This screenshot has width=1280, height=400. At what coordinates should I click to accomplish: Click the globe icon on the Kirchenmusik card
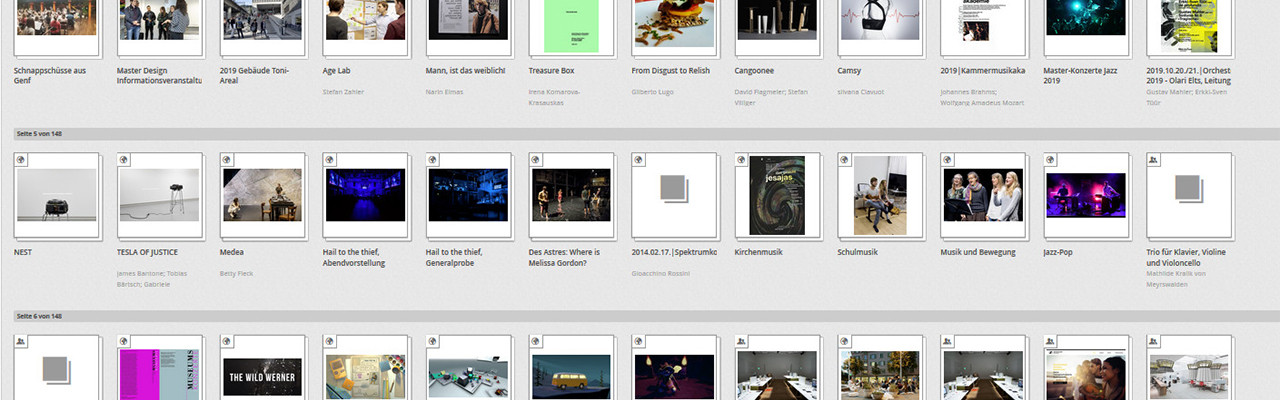(742, 159)
